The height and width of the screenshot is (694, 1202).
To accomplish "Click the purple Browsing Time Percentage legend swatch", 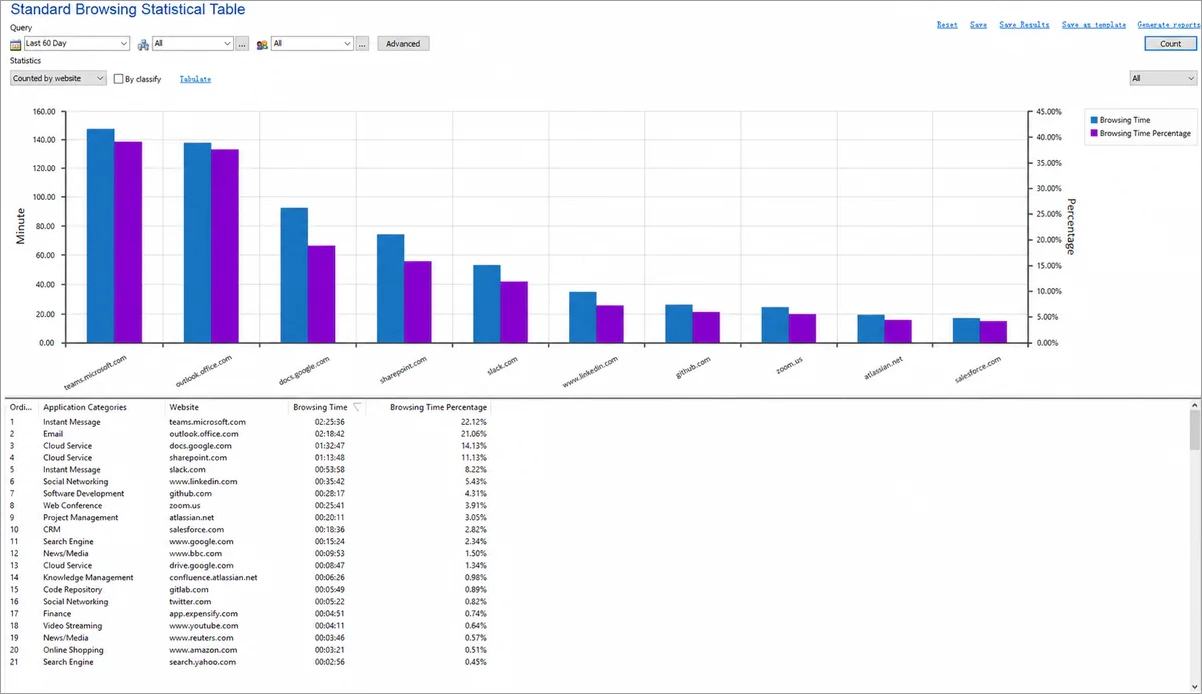I will click(x=1093, y=133).
